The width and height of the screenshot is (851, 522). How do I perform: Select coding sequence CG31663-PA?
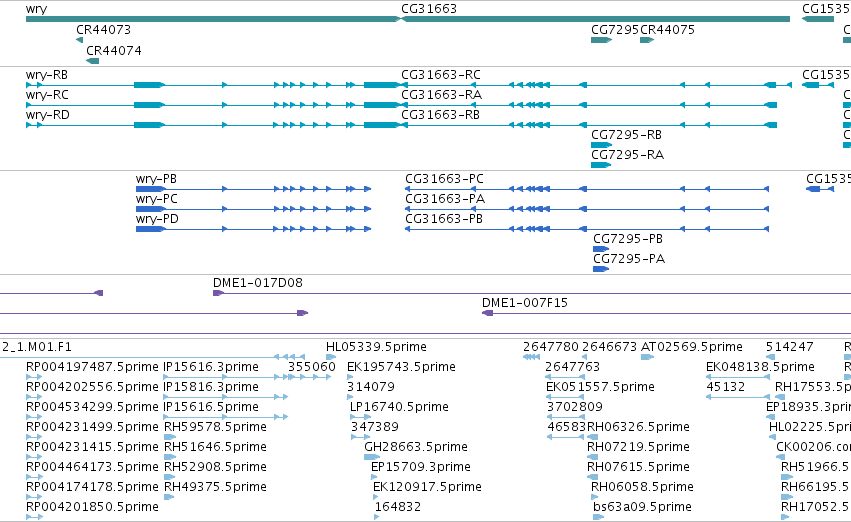pos(444,199)
